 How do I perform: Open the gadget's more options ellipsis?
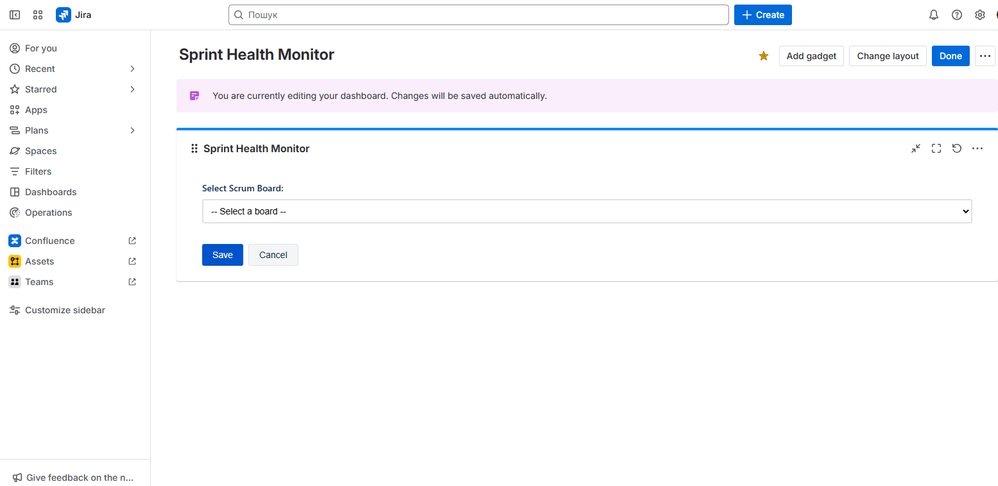[978, 148]
